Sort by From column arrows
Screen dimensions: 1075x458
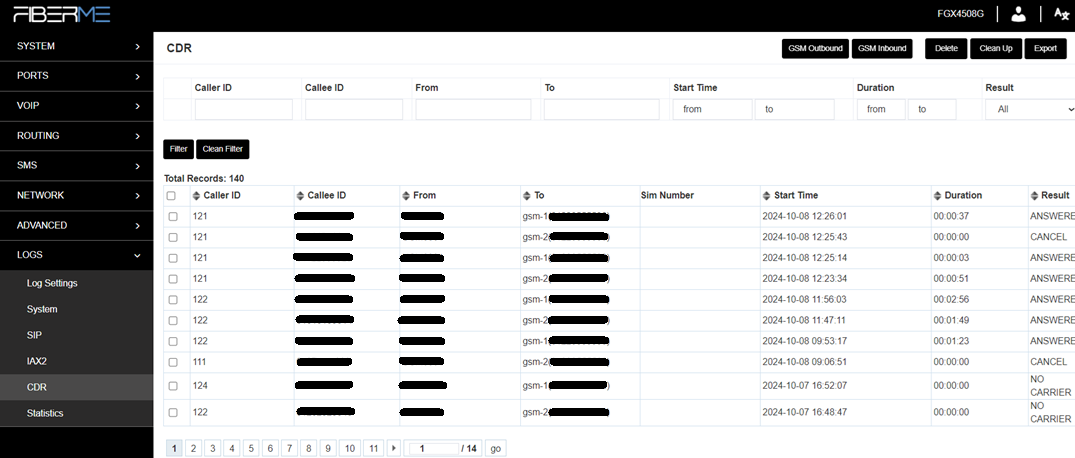coord(406,196)
